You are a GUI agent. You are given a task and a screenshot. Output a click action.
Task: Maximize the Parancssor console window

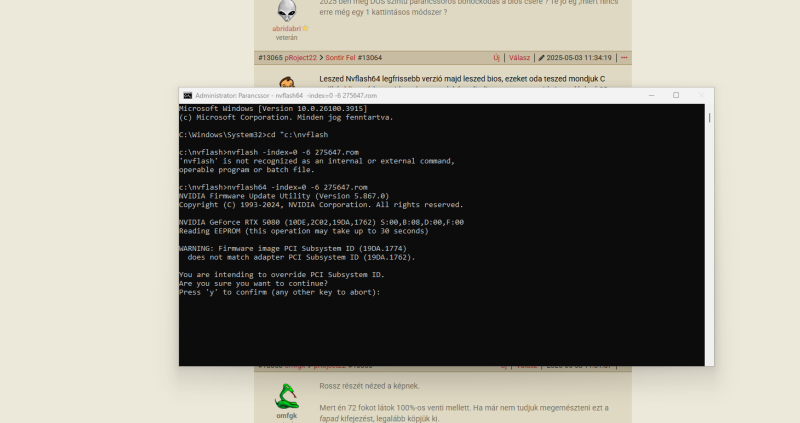pyautogui.click(x=676, y=95)
